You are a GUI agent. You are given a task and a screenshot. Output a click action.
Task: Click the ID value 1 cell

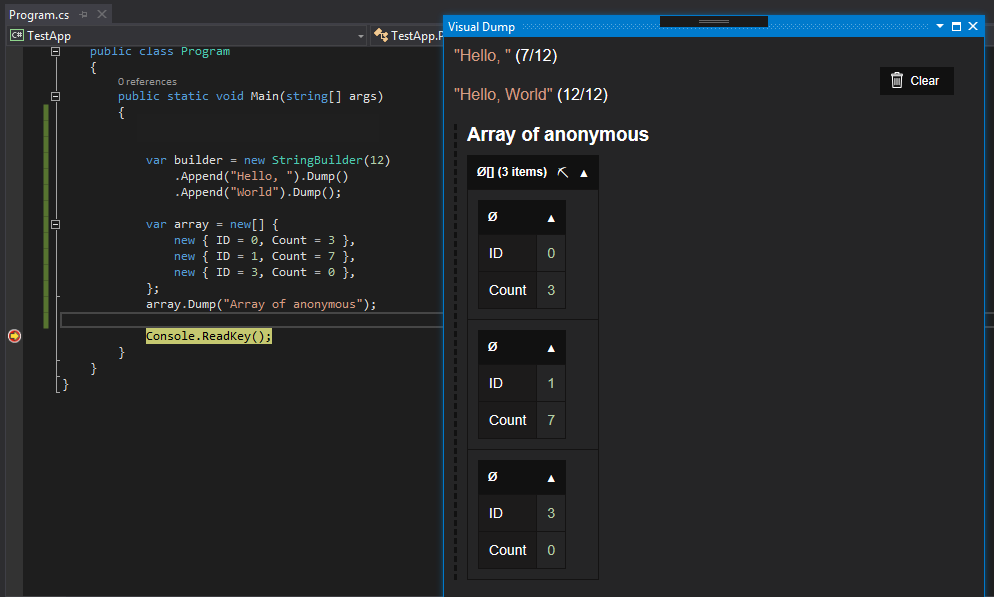tap(551, 383)
